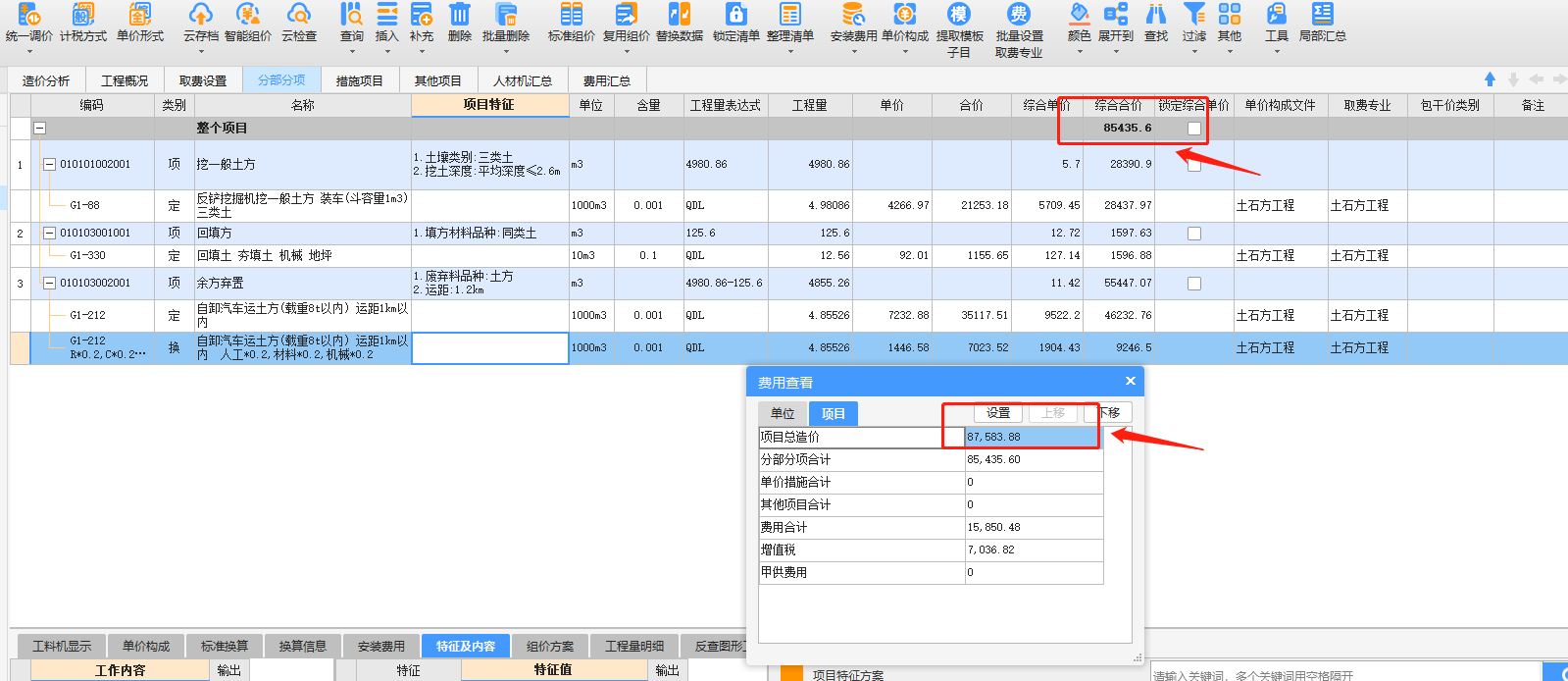
Task: Switch to 工料机显示 bottom tab
Action: (x=62, y=646)
